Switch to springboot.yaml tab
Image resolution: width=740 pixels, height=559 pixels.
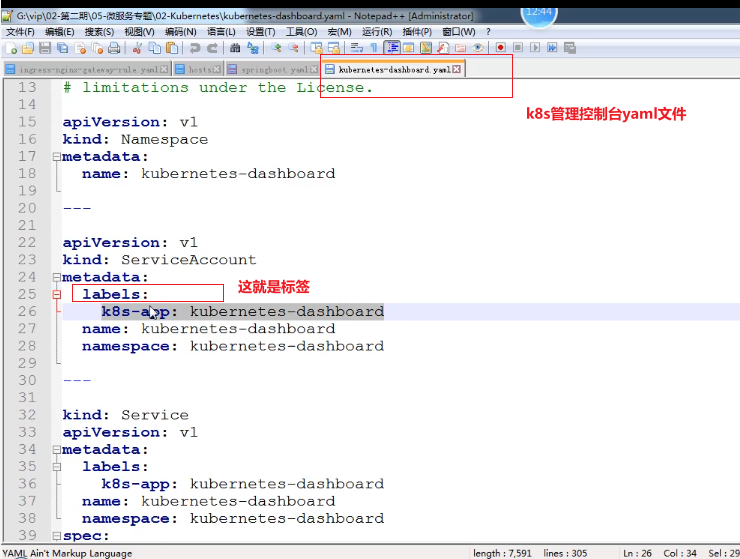[x=274, y=69]
